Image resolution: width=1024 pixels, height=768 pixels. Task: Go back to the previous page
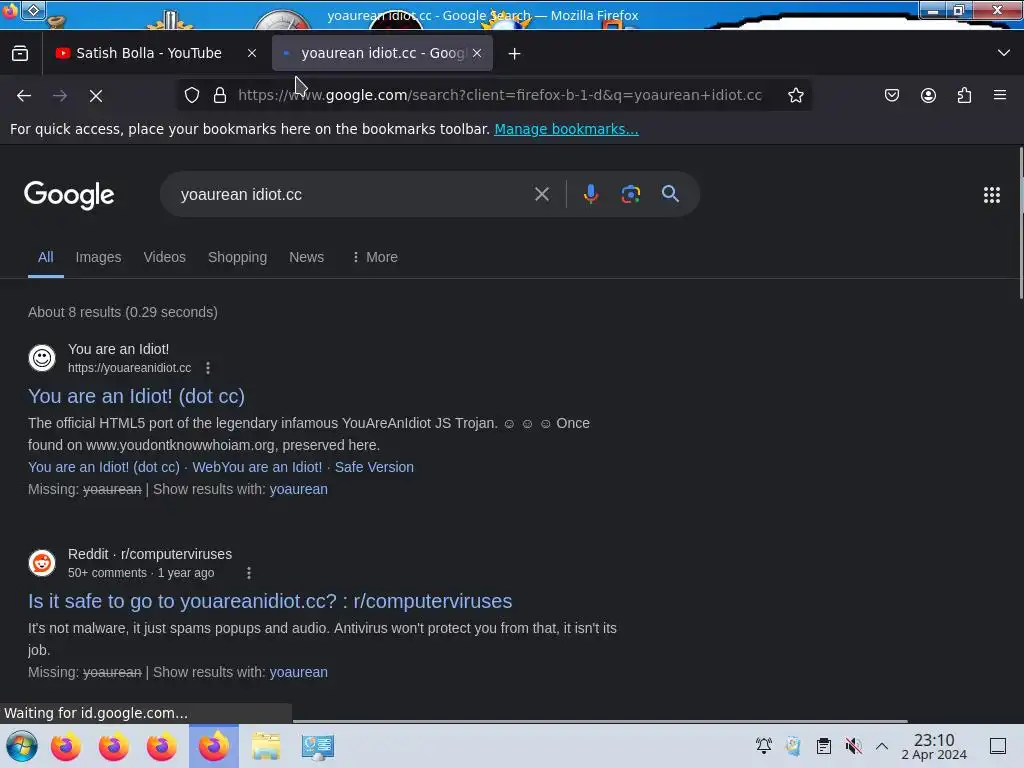(x=24, y=95)
